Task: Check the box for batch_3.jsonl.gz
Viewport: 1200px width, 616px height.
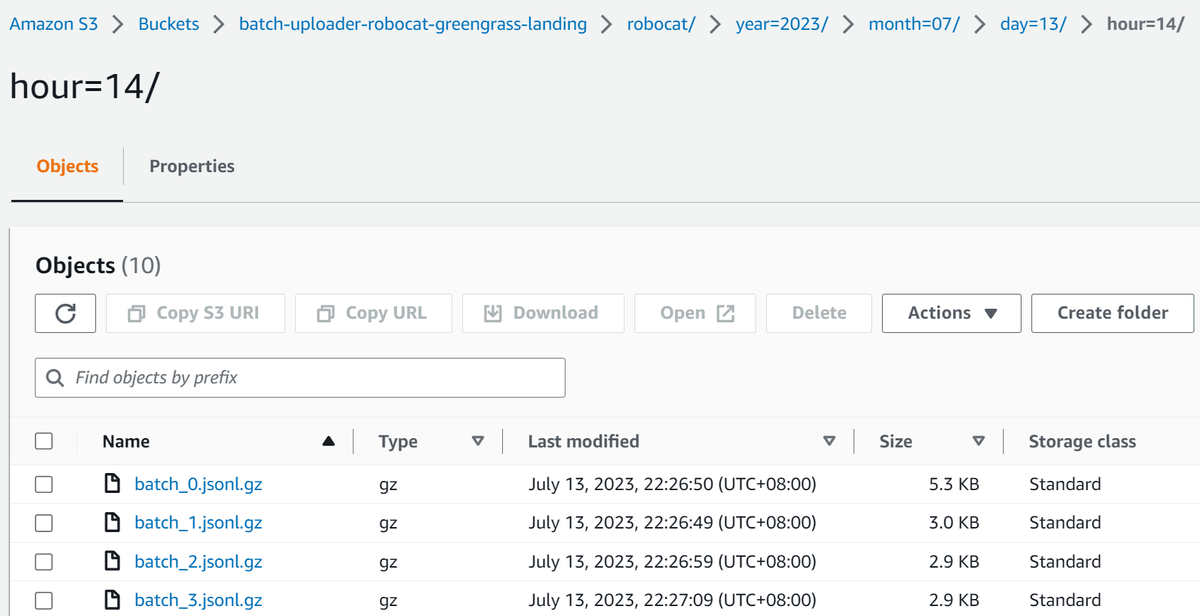Action: pyautogui.click(x=43, y=600)
